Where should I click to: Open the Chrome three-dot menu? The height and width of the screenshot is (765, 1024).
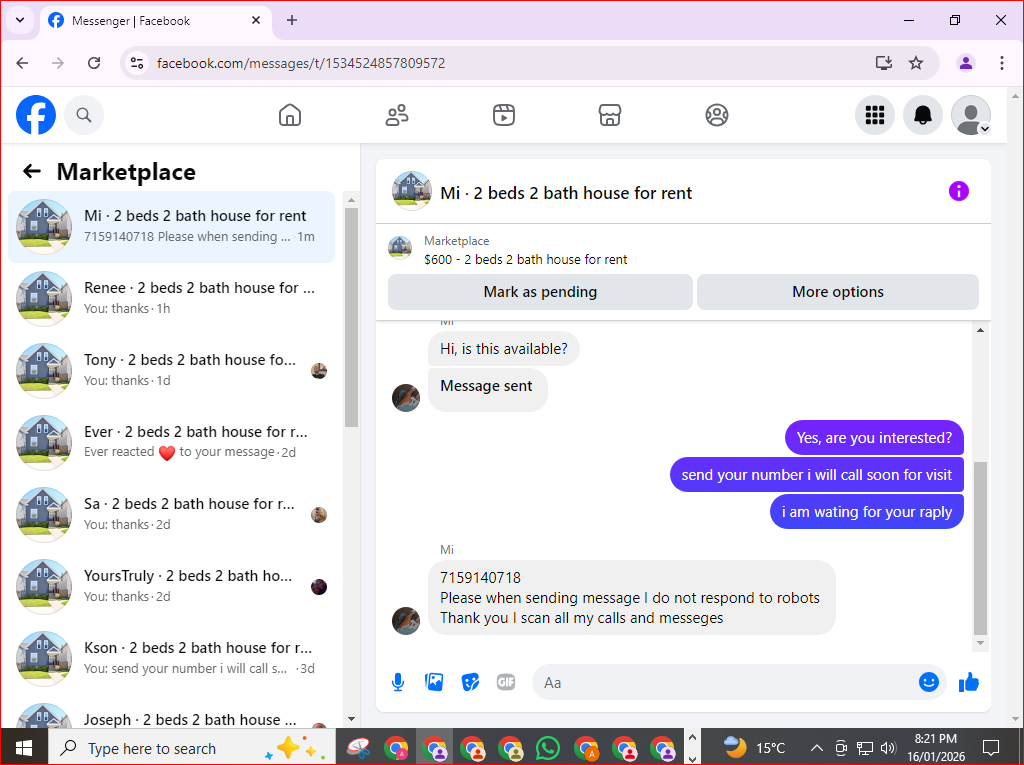1002,63
